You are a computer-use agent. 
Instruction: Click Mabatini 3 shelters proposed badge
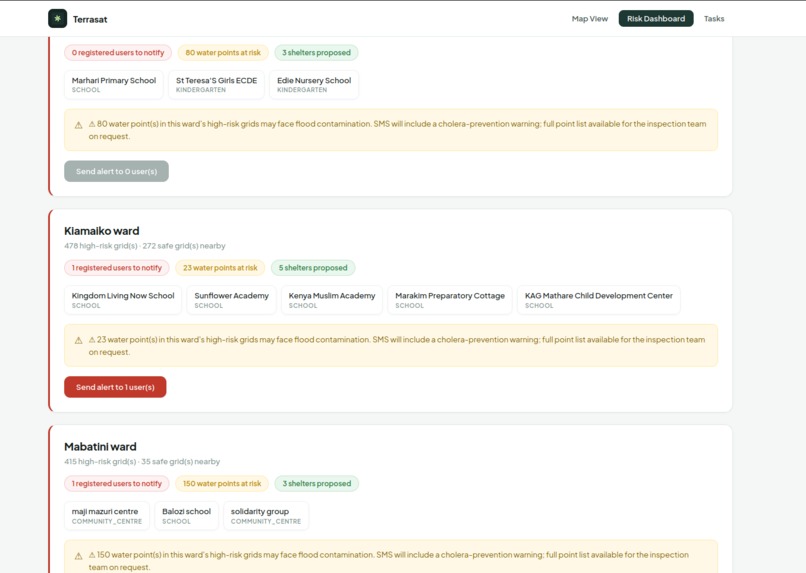pyautogui.click(x=317, y=484)
